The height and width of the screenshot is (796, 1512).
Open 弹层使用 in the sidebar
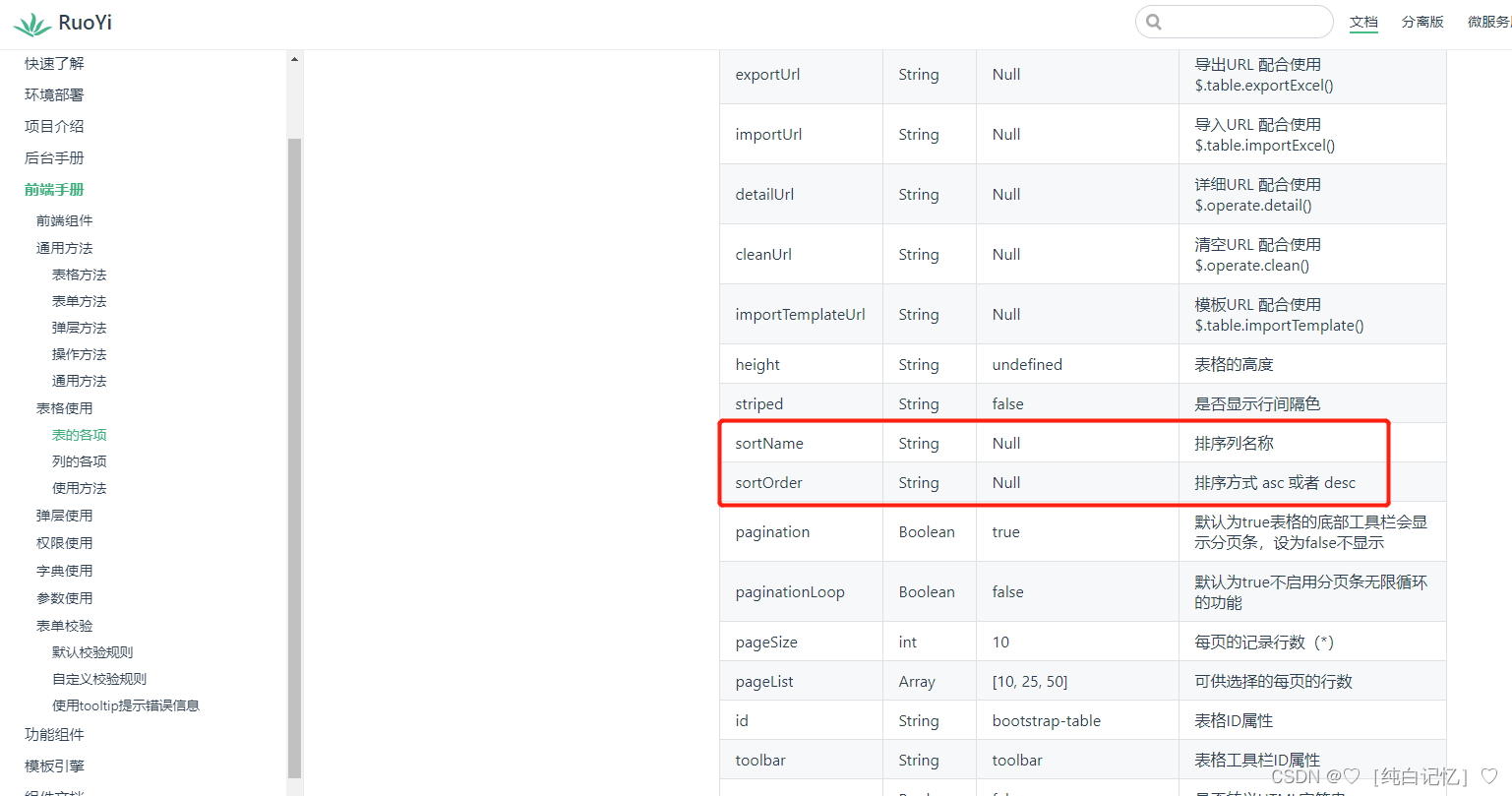click(x=65, y=516)
